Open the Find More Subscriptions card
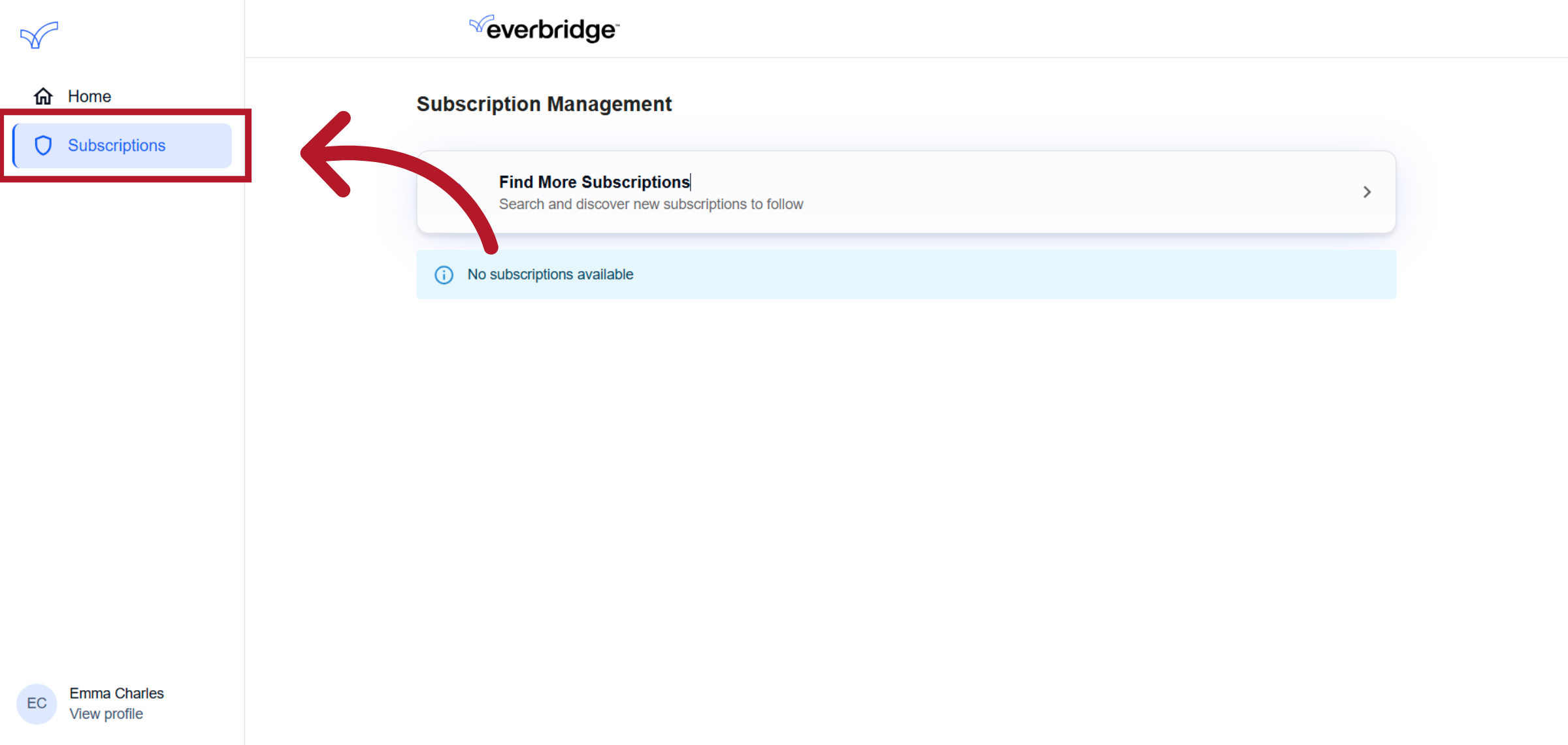This screenshot has height=745, width=1568. 906,192
